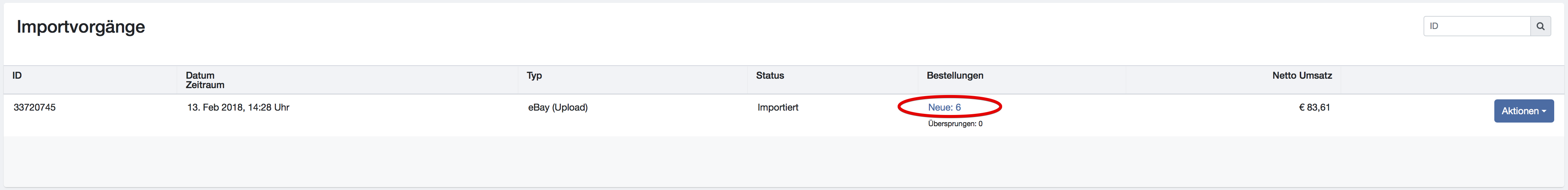Select import ID 33720745 cell
Image resolution: width=1568 pixels, height=190 pixels.
pyautogui.click(x=35, y=107)
